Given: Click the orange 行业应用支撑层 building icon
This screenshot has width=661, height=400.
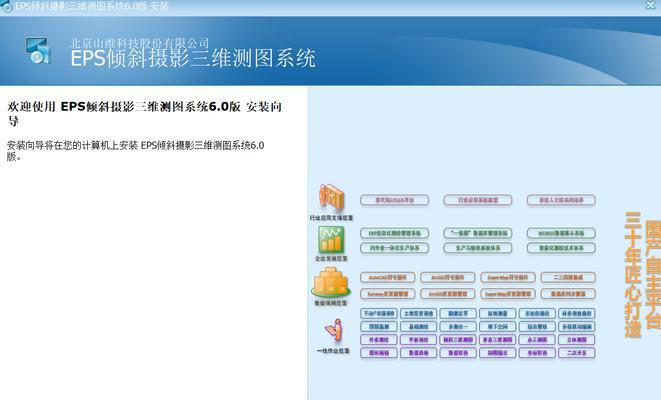Looking at the screenshot, I should 332,197.
